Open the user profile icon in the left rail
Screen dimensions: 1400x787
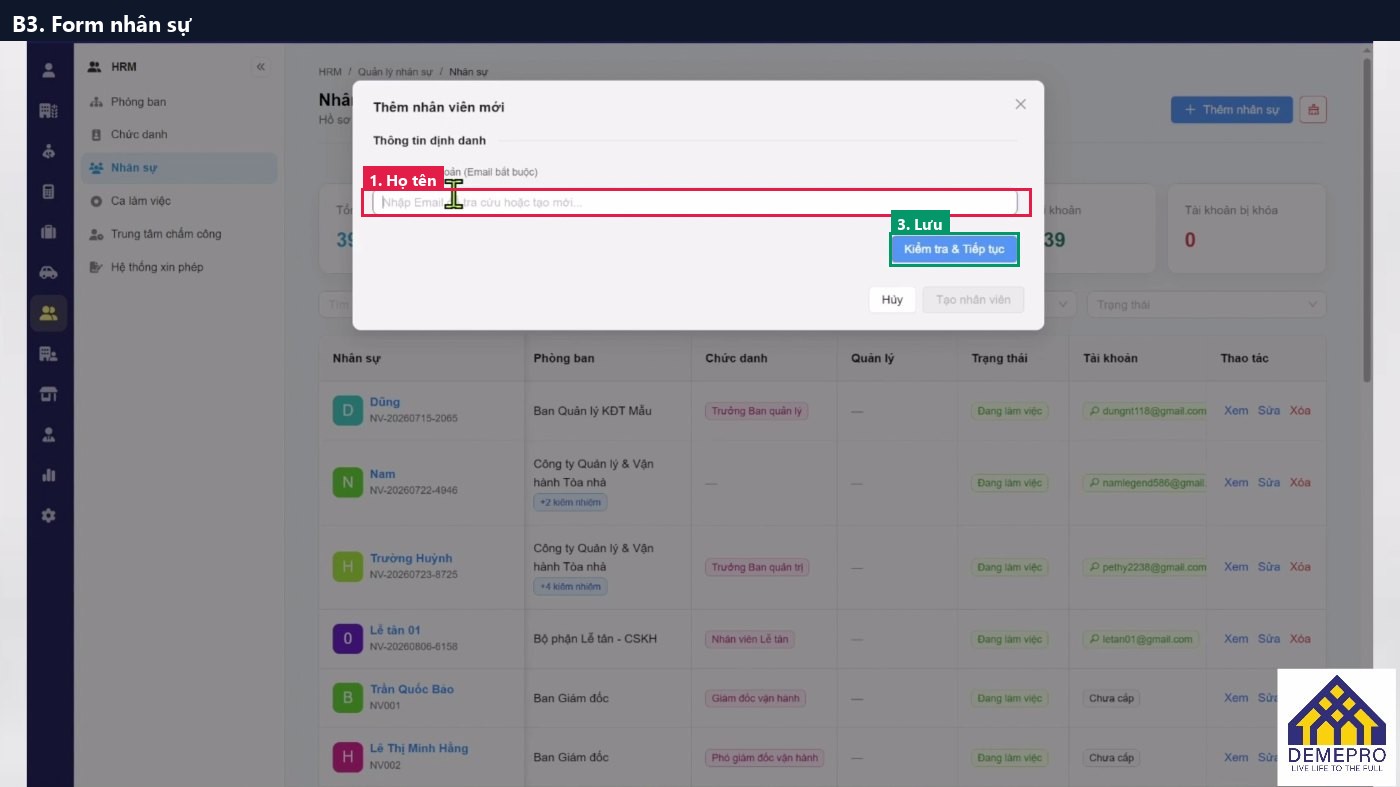point(48,70)
